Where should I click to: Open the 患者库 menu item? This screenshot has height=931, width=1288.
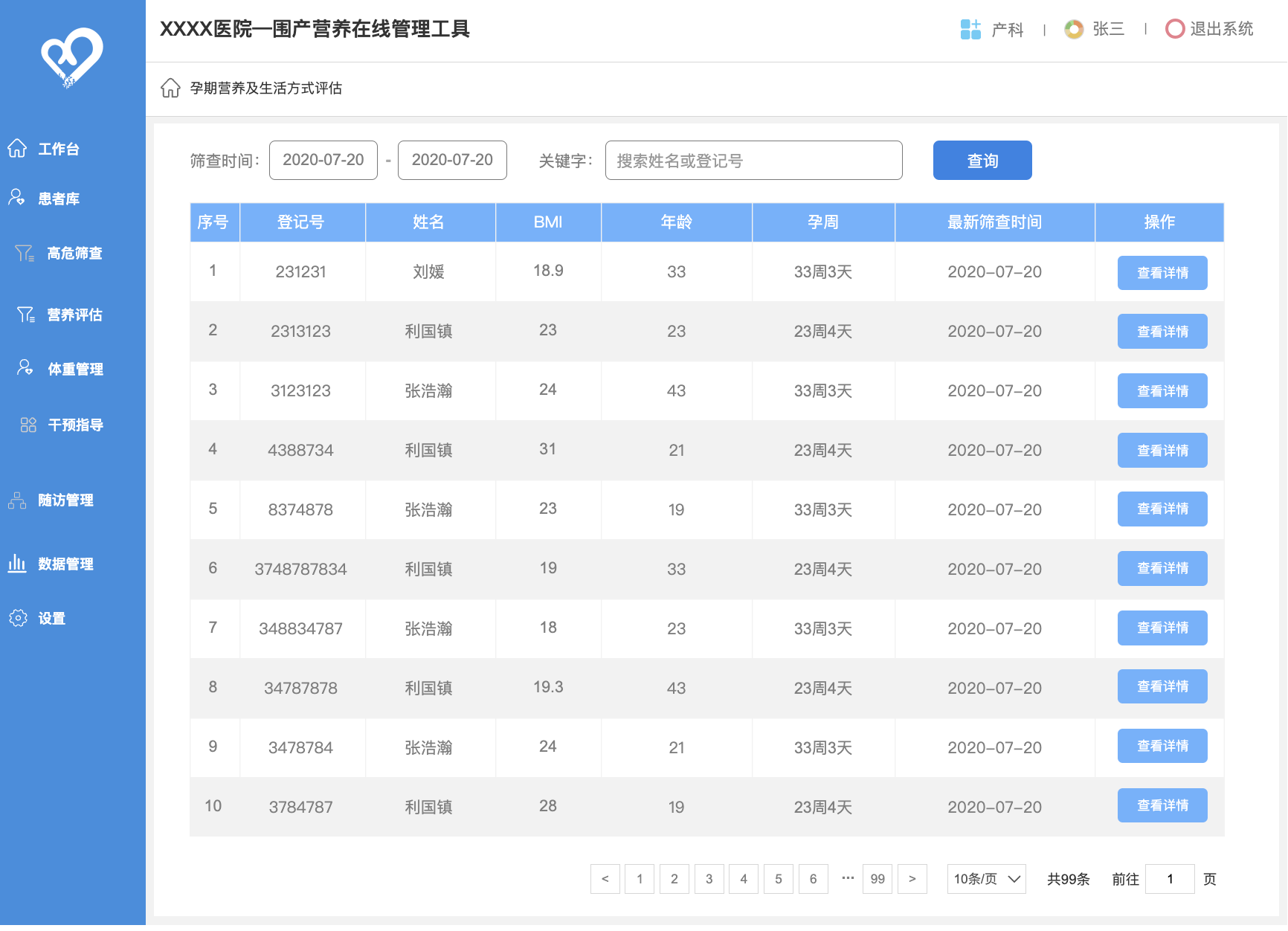(59, 199)
